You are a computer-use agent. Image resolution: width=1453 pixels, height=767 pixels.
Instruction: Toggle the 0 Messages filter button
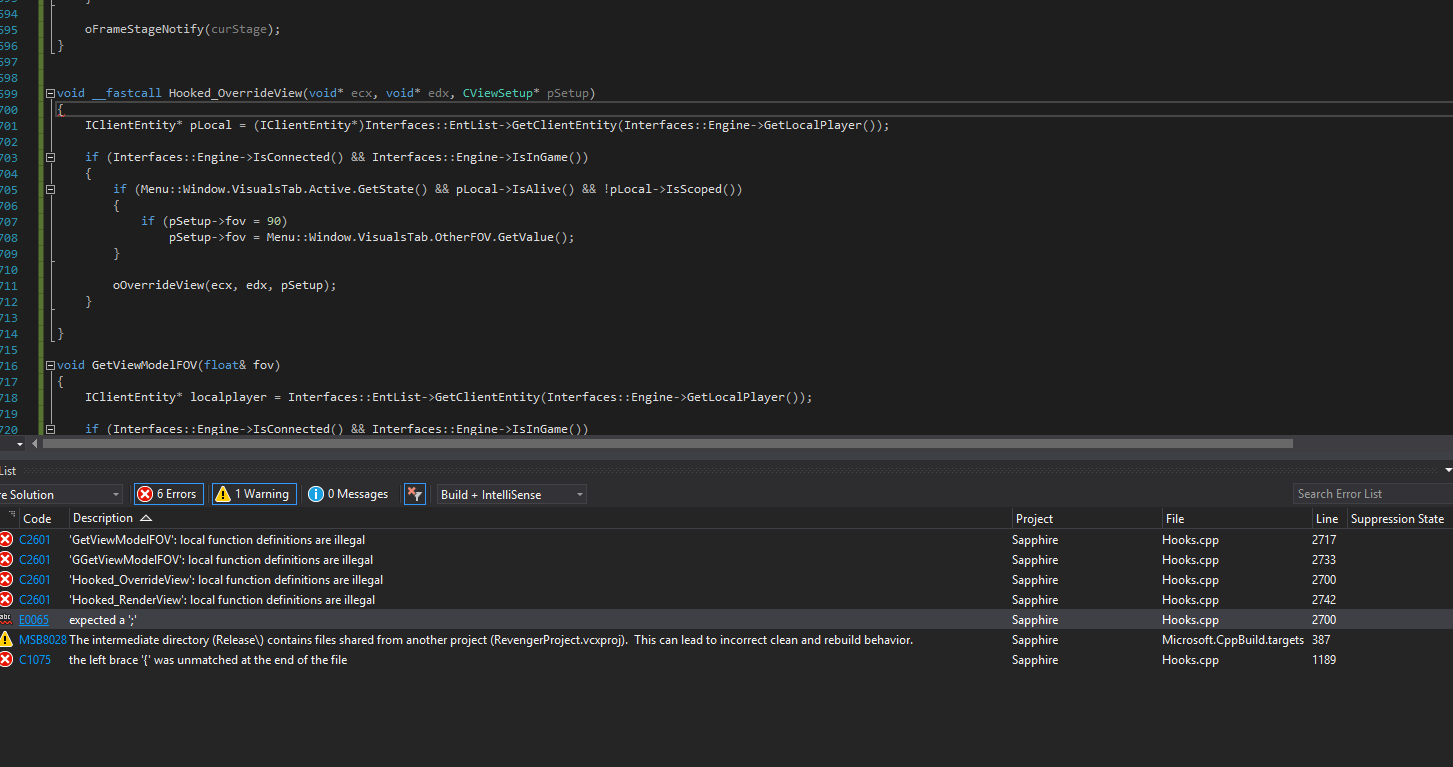[x=348, y=494]
